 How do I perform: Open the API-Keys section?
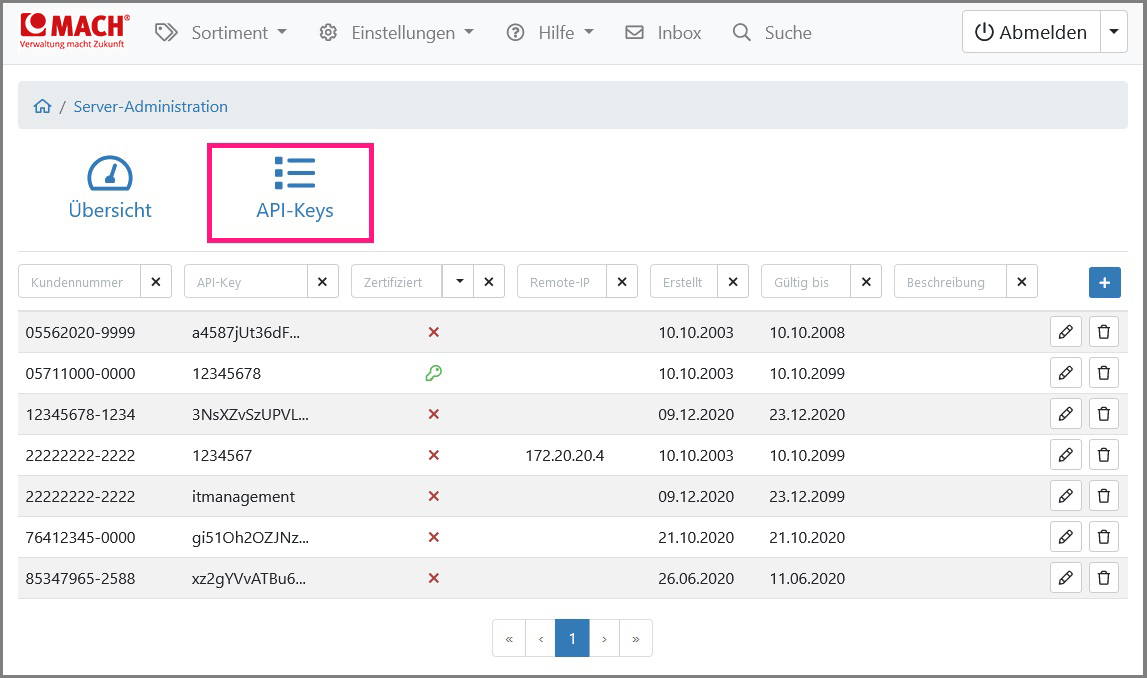click(295, 189)
